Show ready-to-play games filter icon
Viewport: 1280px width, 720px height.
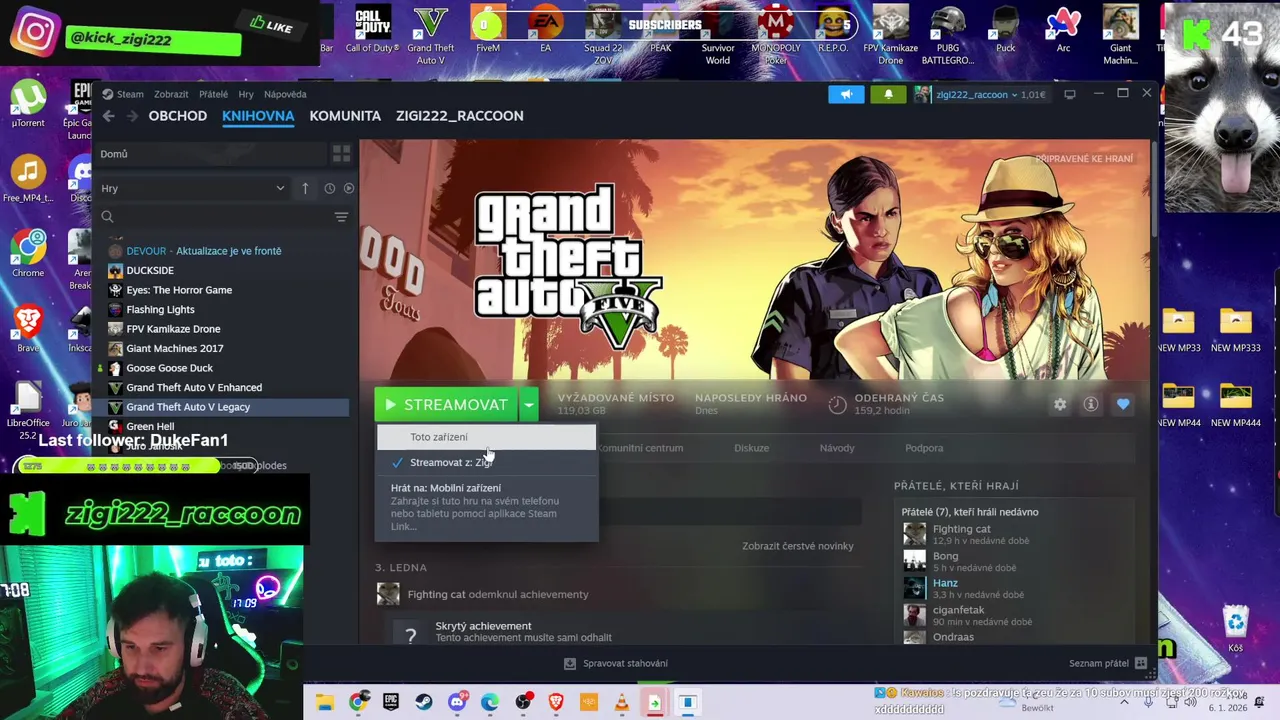coord(349,188)
